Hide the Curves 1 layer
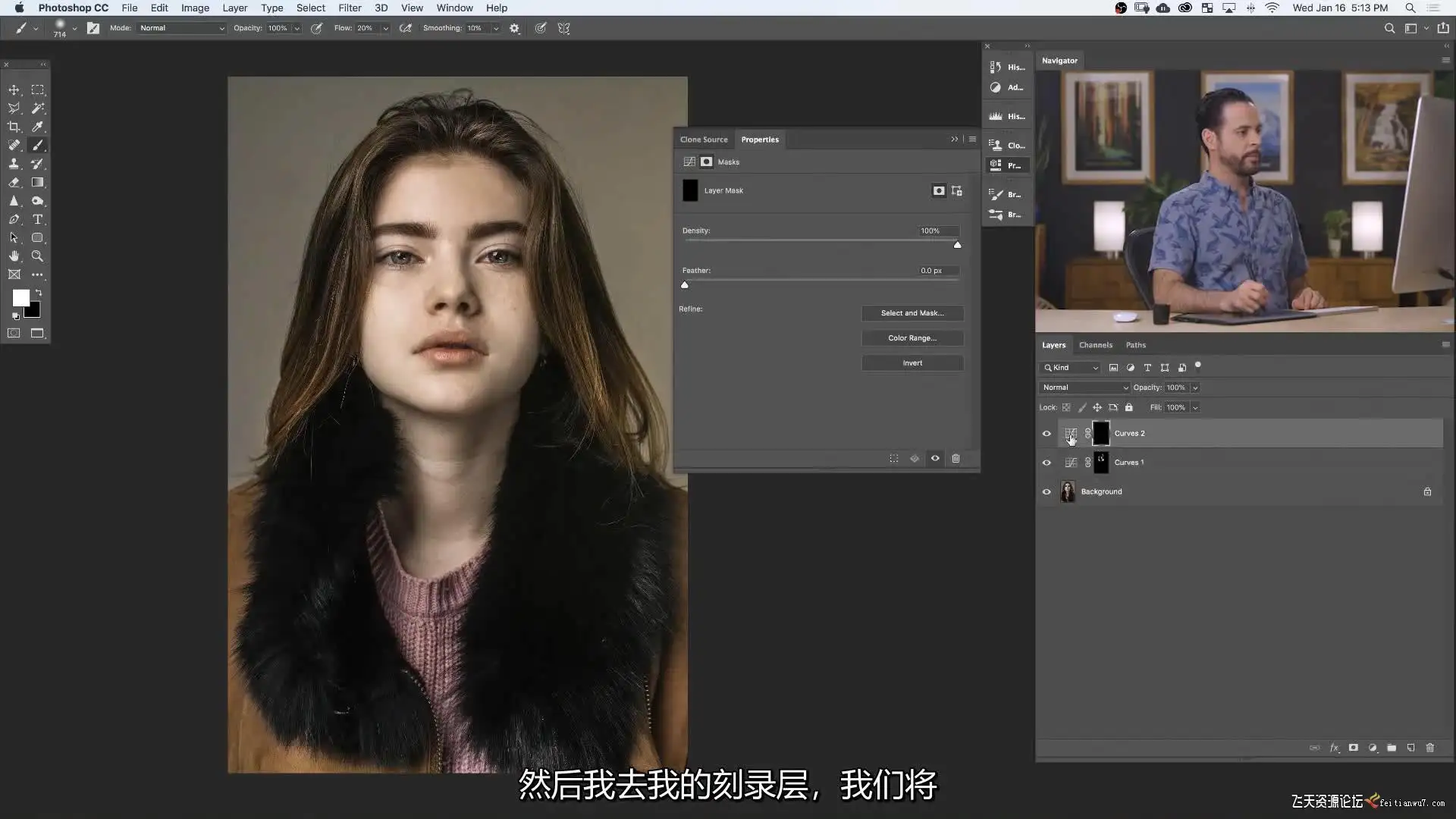Image resolution: width=1456 pixels, height=819 pixels. [1046, 463]
